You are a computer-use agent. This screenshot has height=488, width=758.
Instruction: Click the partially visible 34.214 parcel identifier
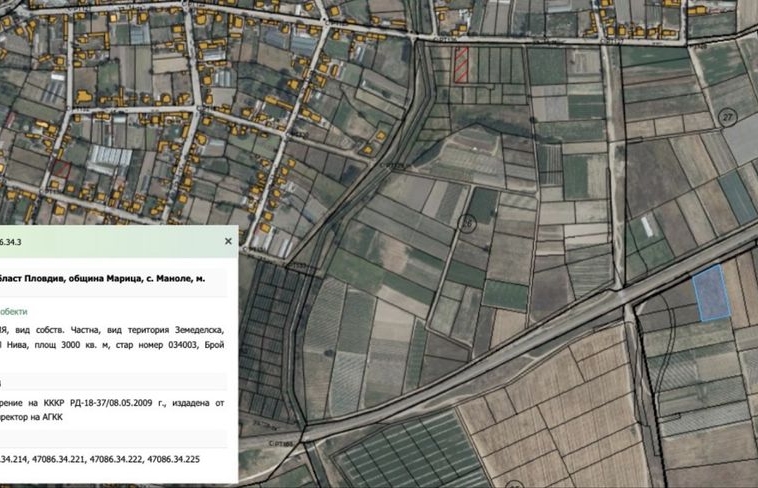[14, 459]
